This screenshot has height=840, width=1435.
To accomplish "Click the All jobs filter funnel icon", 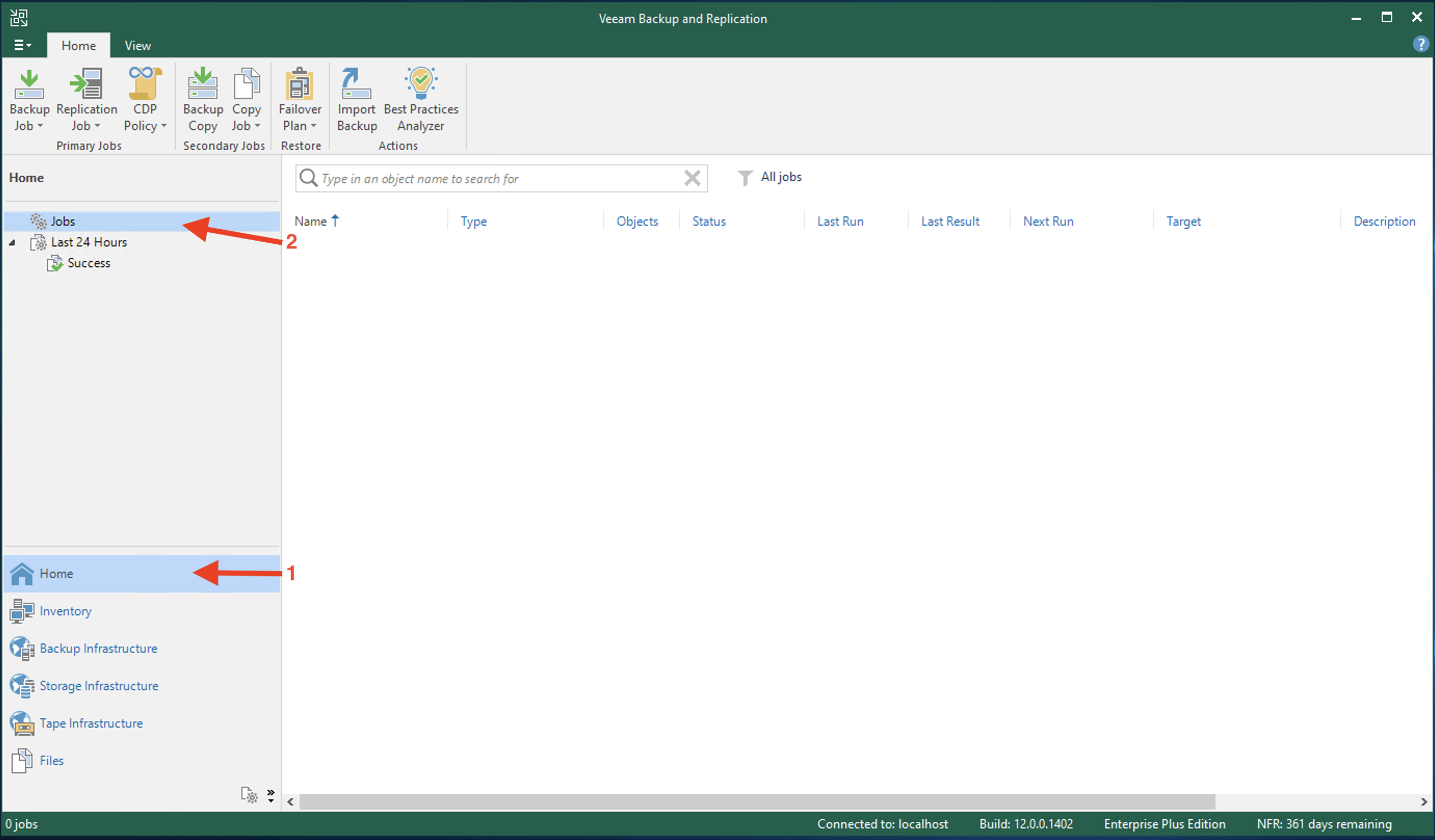I will tap(744, 178).
